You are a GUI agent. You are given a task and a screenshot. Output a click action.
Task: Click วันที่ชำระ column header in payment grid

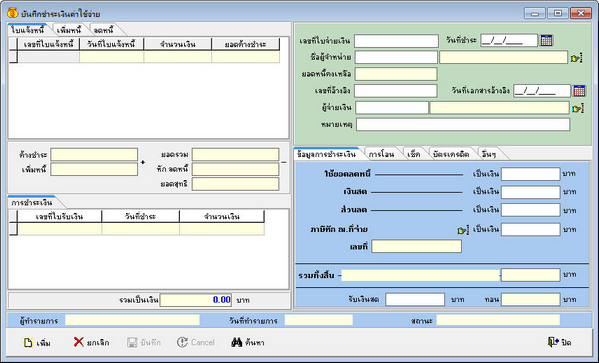point(140,216)
